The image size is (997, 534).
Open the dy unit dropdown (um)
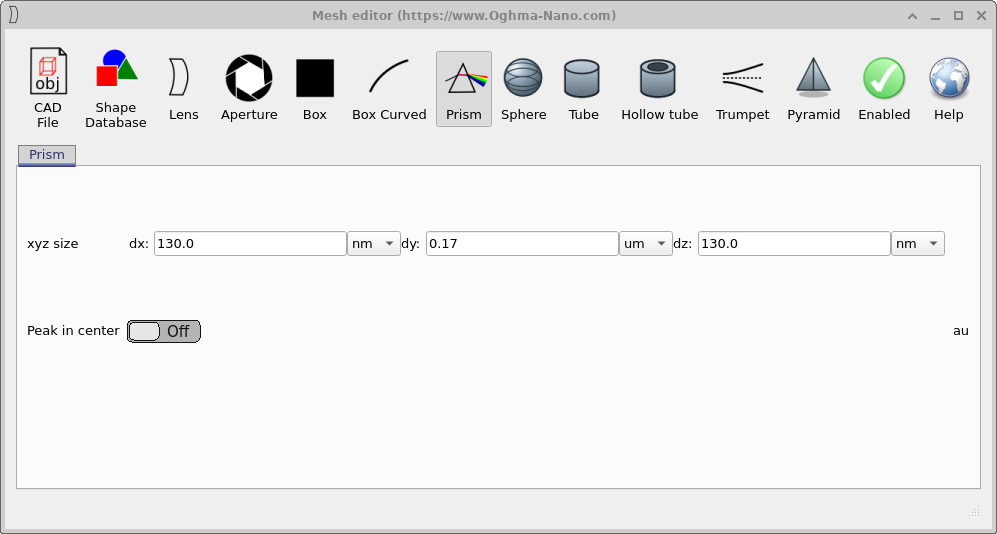pyautogui.click(x=646, y=243)
